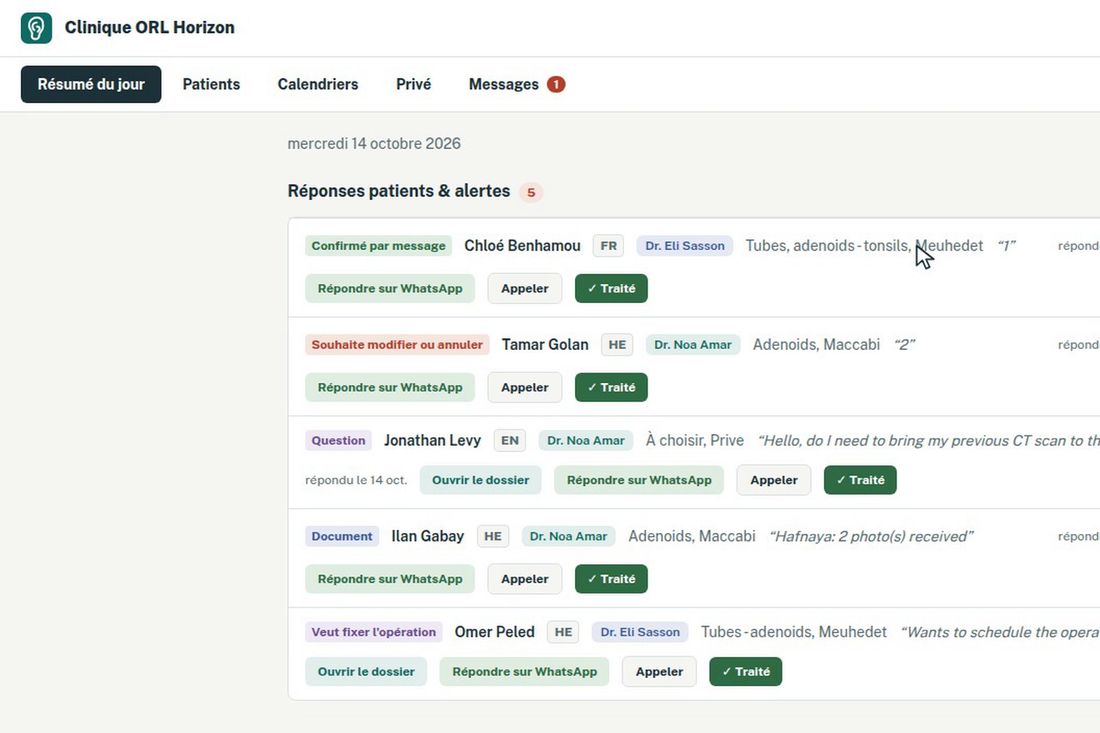Open Omer Peled's dossier
Image resolution: width=1100 pixels, height=733 pixels.
(366, 671)
